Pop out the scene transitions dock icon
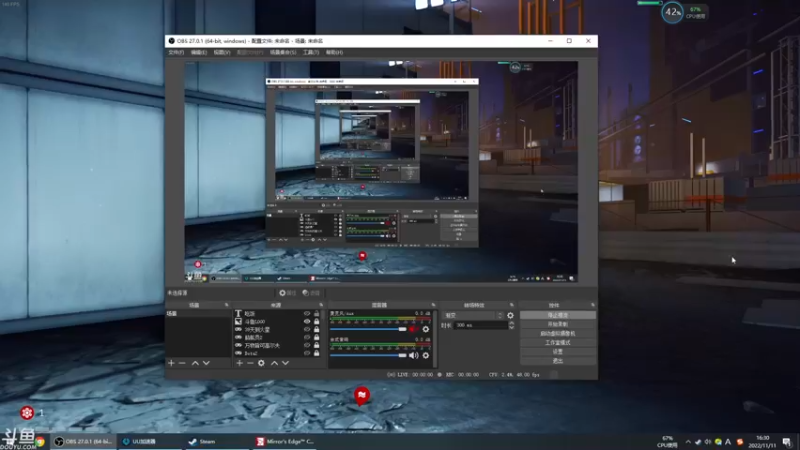This screenshot has width=800, height=450. point(512,305)
